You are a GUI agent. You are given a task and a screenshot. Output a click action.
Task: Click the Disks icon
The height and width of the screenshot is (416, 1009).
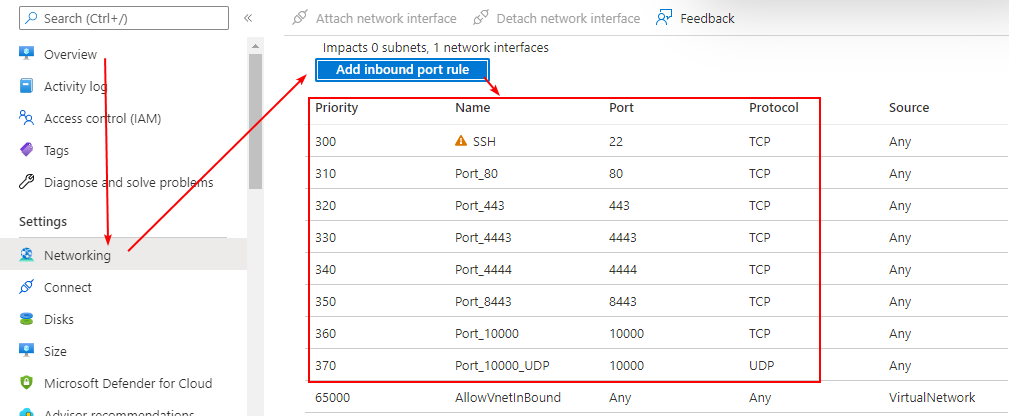26,319
